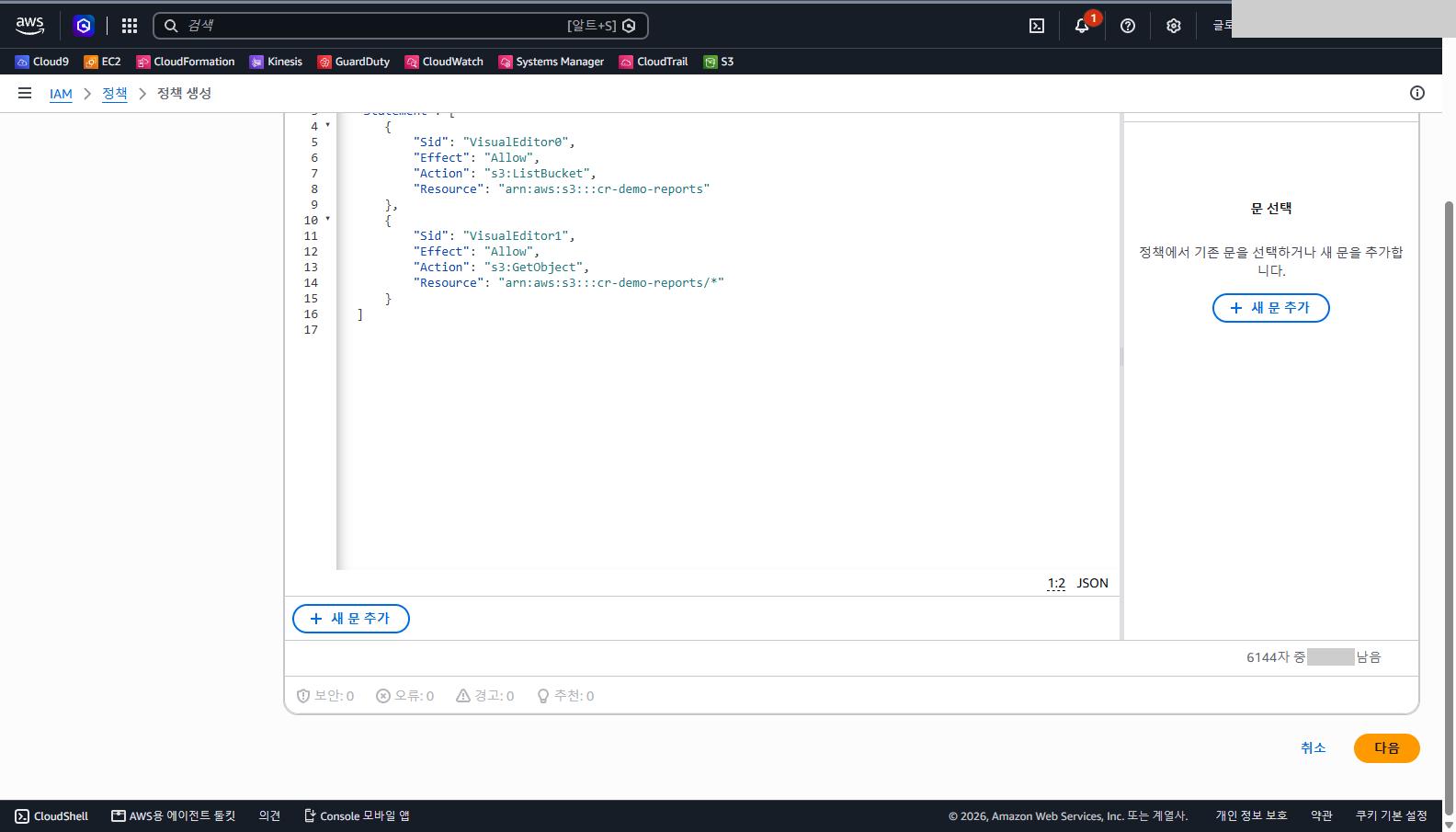Click the 새 문 추가 button below editor

tap(351, 619)
